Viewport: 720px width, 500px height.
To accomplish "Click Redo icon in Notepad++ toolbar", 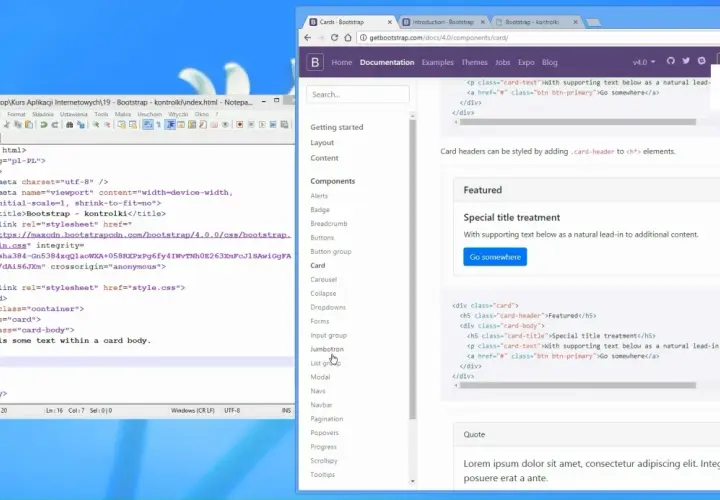I will point(55,124).
